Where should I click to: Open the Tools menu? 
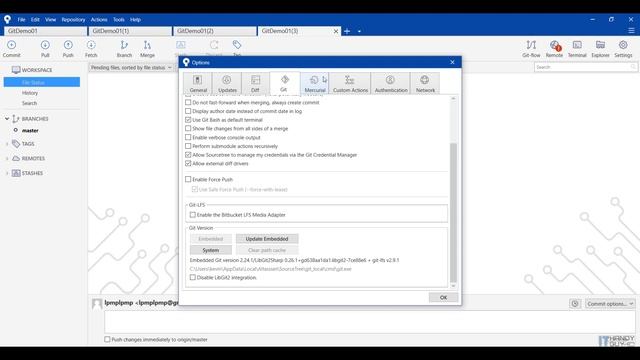119,20
